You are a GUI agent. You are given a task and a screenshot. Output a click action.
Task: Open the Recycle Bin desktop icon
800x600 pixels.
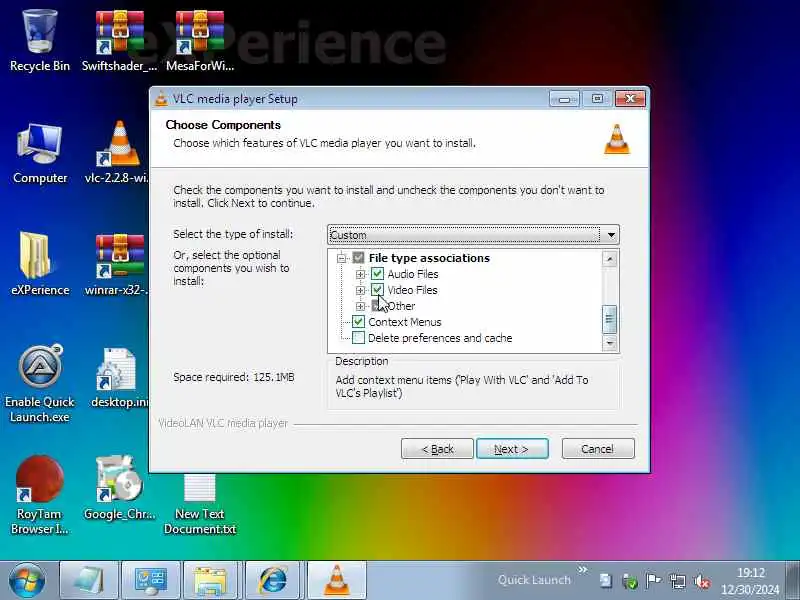click(40, 42)
